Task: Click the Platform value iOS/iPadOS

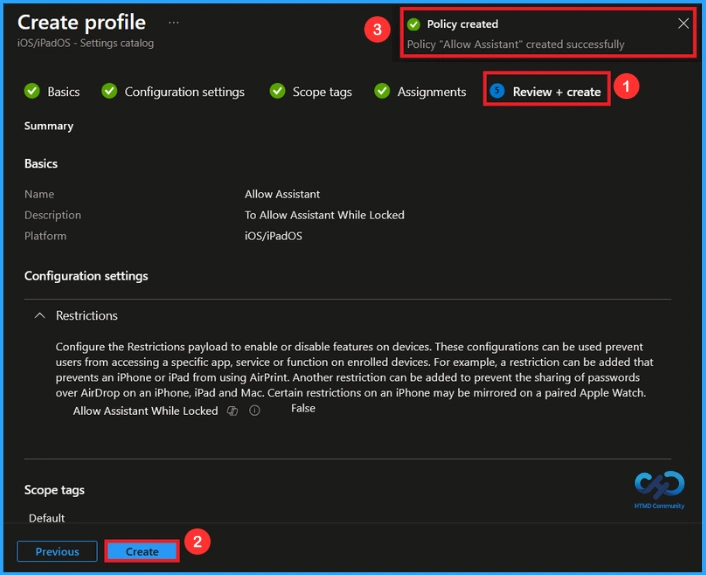Action: pyautogui.click(x=273, y=236)
